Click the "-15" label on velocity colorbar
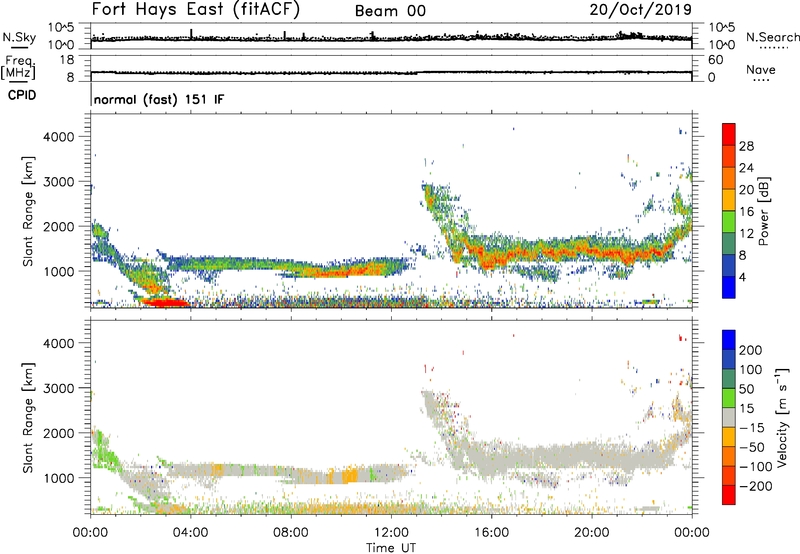The width and height of the screenshot is (800, 554). pos(751,428)
